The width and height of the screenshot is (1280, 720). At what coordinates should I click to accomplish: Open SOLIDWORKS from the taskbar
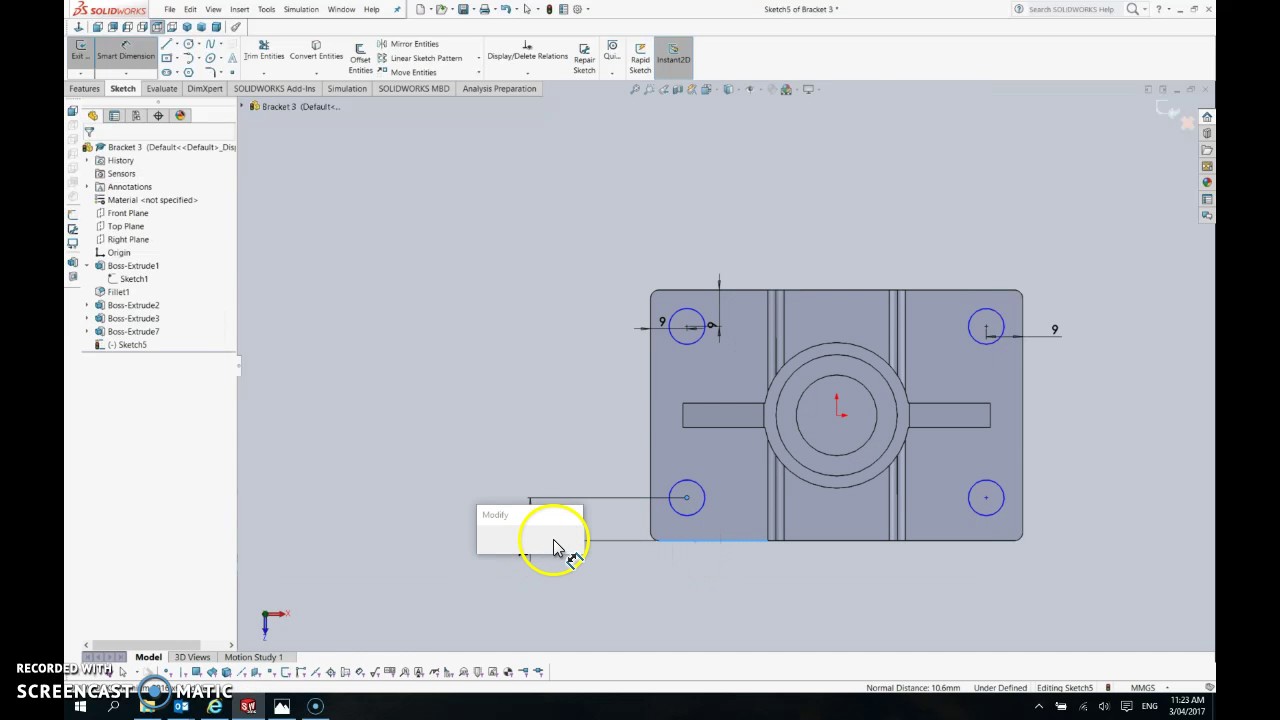248,706
